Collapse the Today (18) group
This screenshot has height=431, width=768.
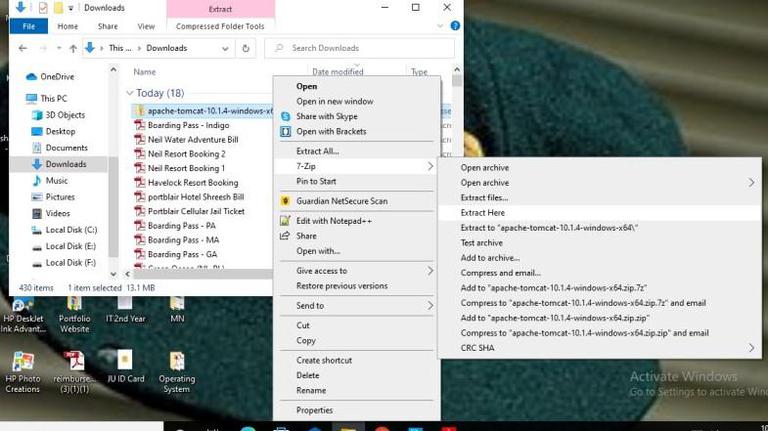pyautogui.click(x=130, y=93)
